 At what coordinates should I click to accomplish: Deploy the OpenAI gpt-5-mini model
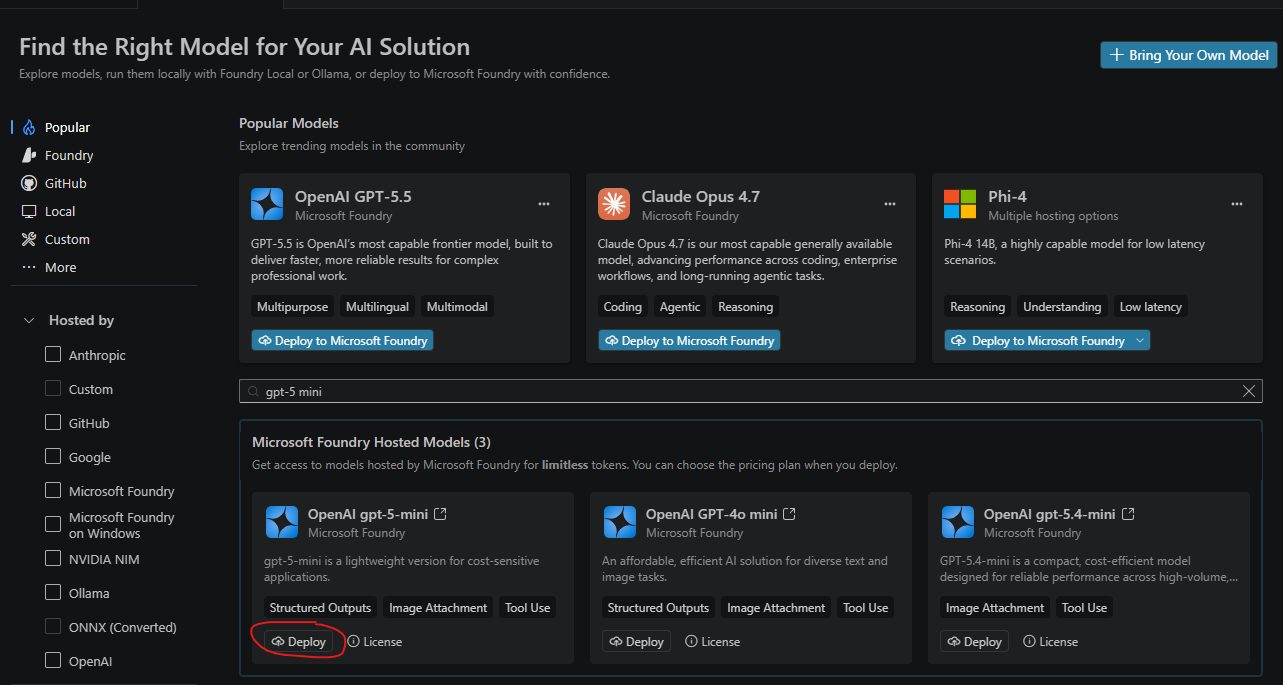[298, 641]
